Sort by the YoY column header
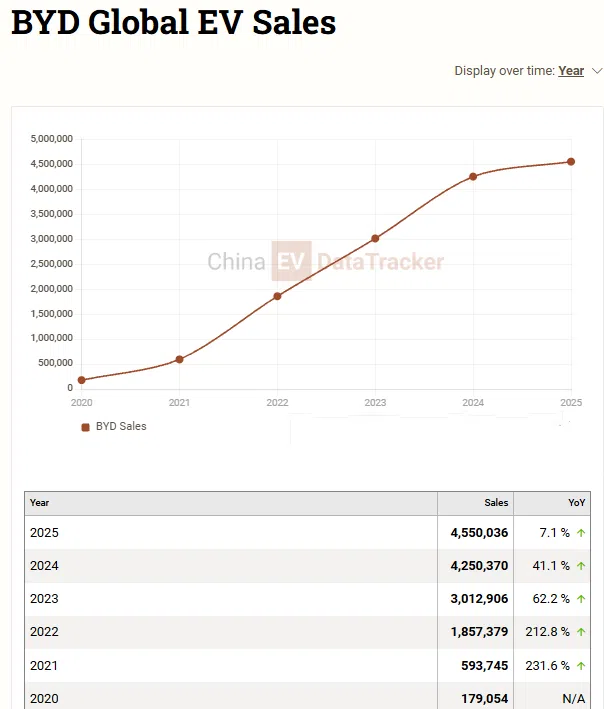The width and height of the screenshot is (604, 709). click(x=577, y=503)
